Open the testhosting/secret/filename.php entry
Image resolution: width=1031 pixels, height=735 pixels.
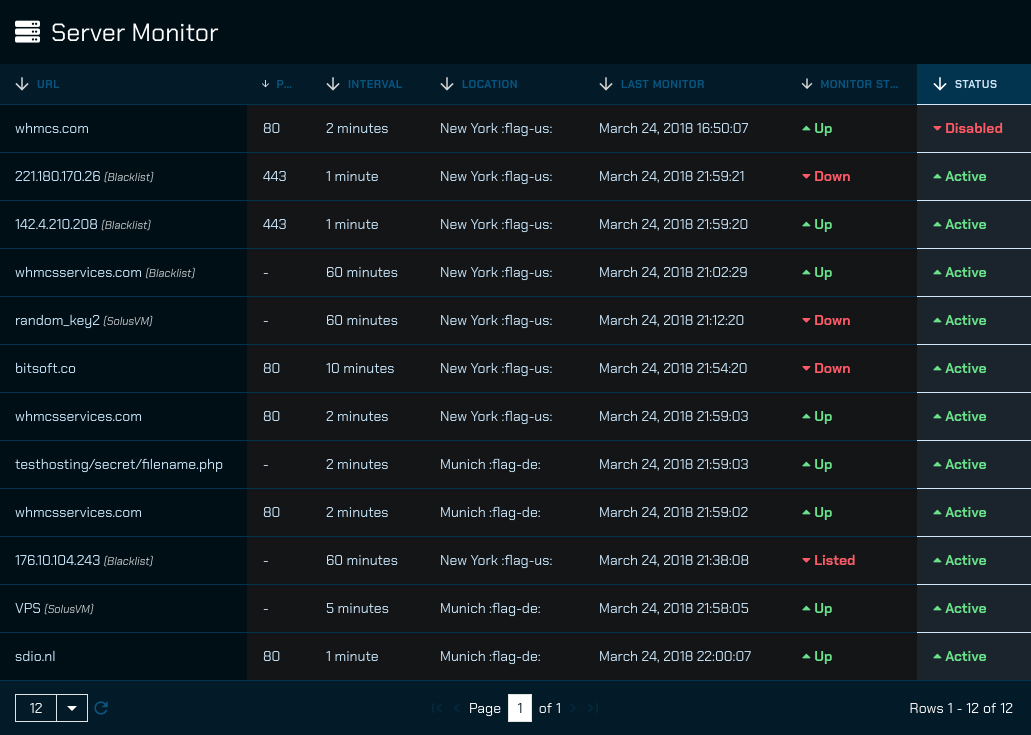point(118,464)
